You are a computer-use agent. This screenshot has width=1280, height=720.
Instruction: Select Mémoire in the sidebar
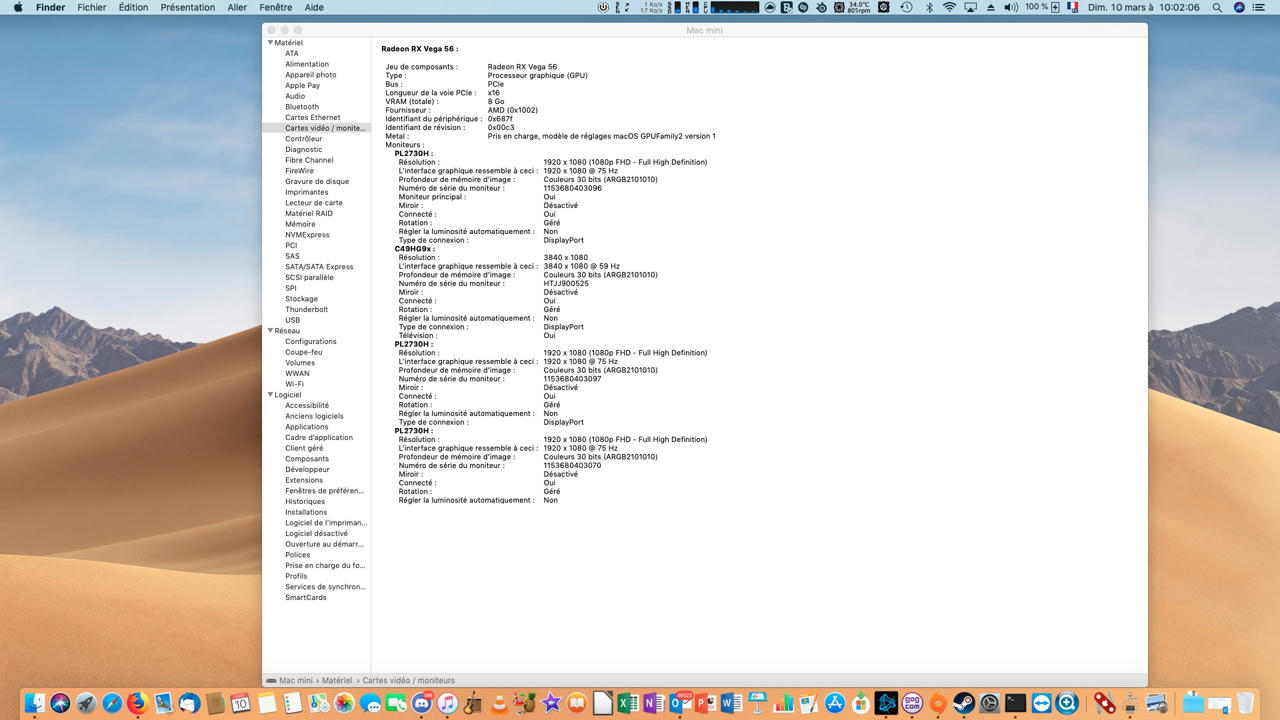click(x=300, y=224)
